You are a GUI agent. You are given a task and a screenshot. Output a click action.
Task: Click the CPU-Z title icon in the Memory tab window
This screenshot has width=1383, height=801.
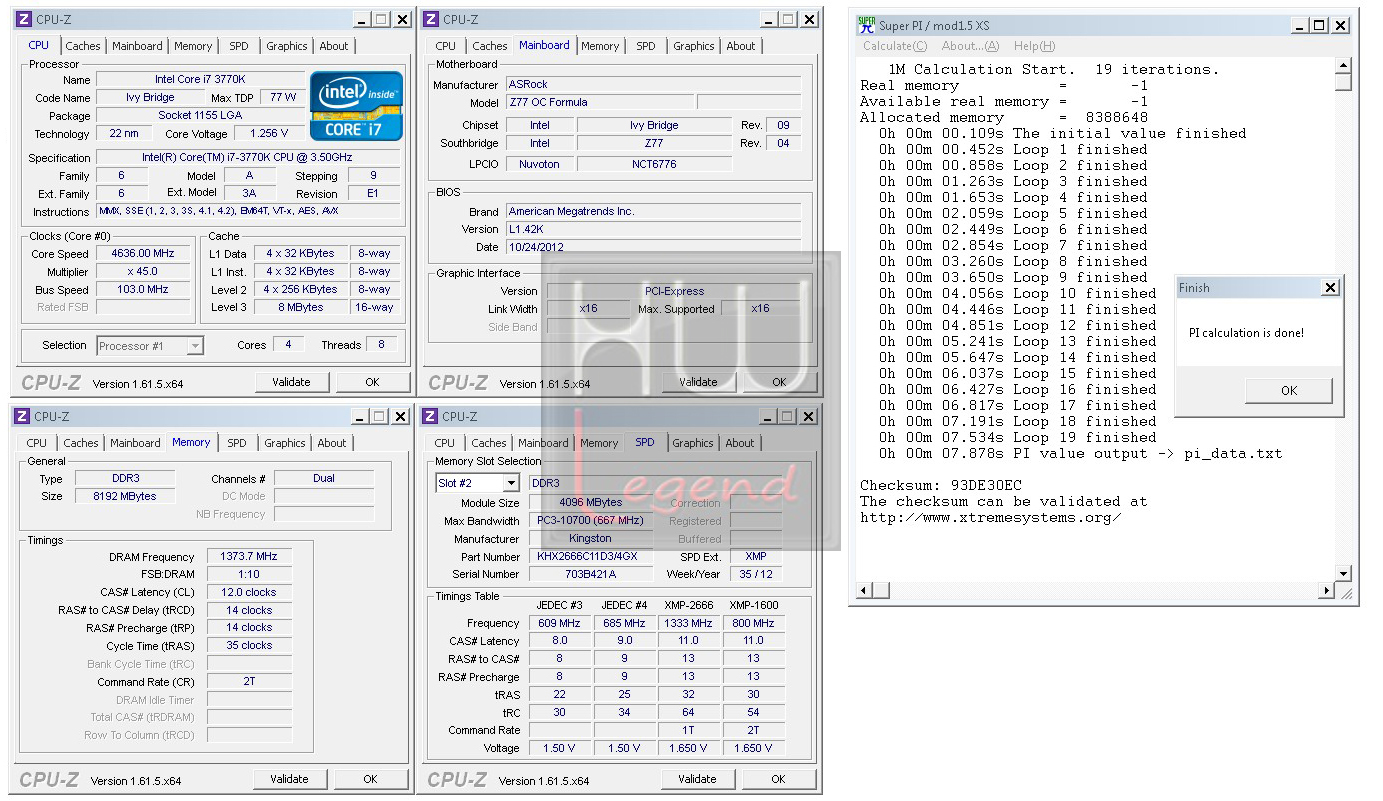[22, 416]
